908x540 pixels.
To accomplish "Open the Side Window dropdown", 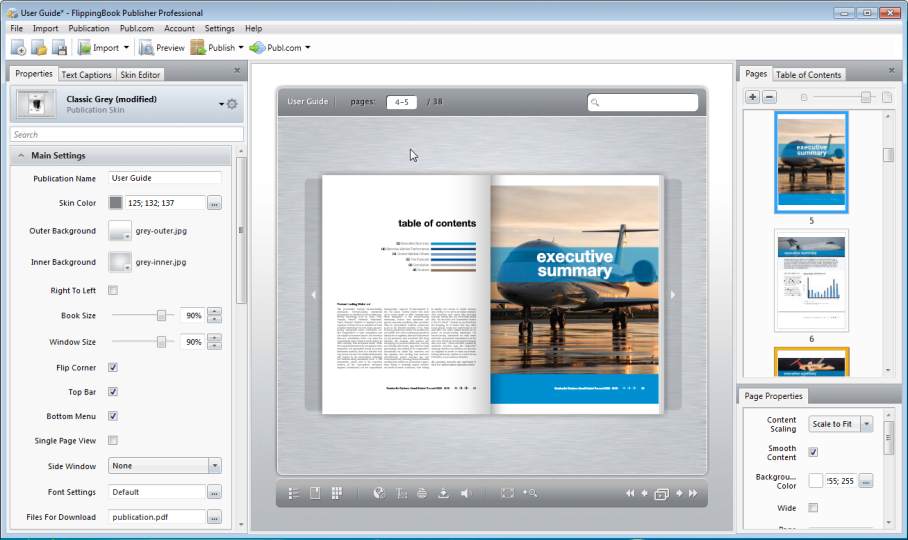I will click(x=214, y=466).
